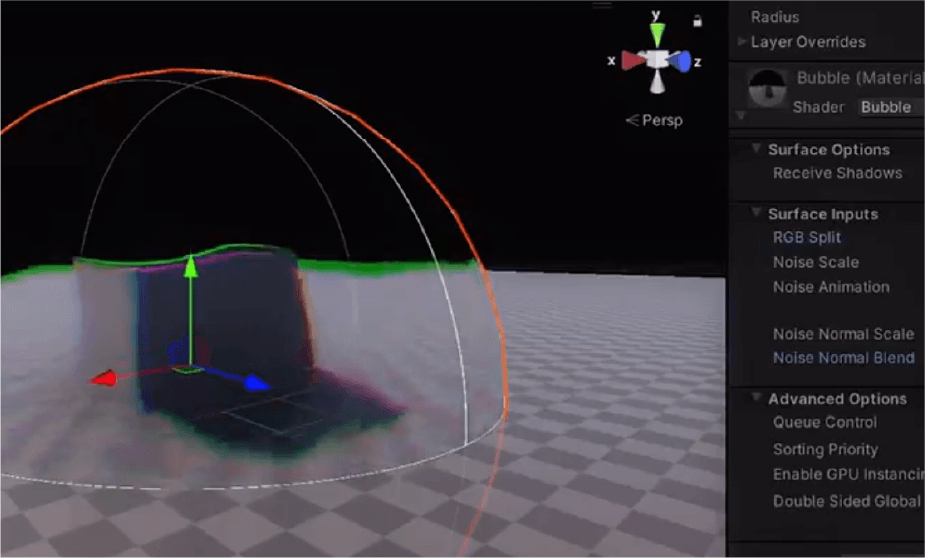Click the center cube of the scene gizmo

(657, 60)
